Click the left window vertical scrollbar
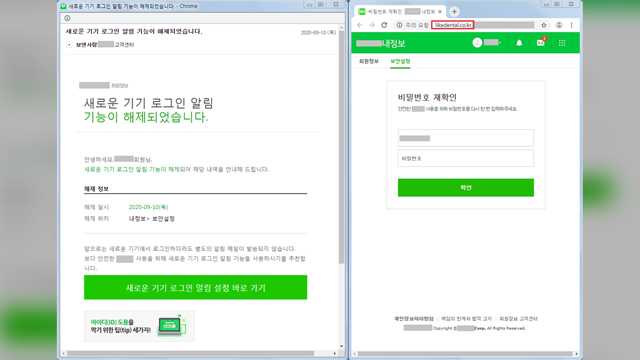 point(341,147)
